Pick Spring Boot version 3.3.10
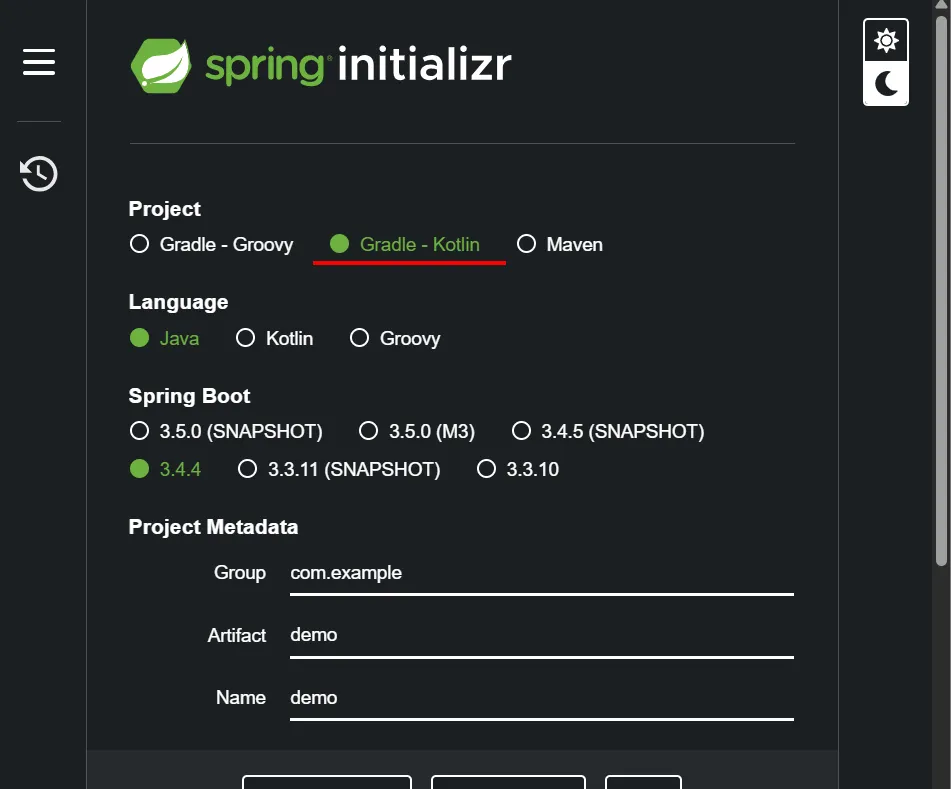 tap(518, 469)
